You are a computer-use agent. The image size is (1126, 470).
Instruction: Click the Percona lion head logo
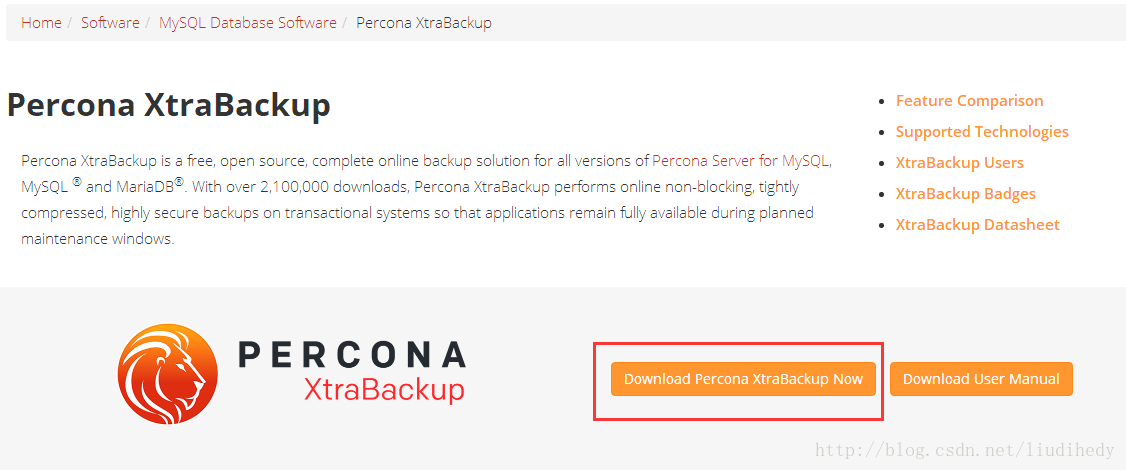pyautogui.click(x=168, y=374)
